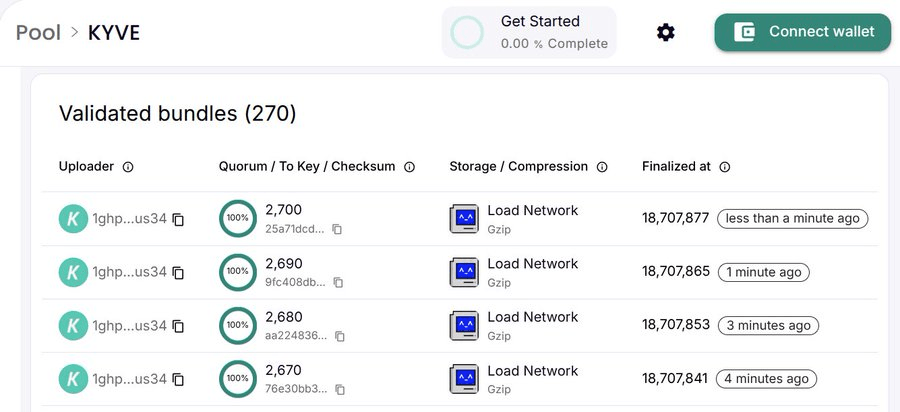
Task: Open uploader 1ghp...us34 in the last row
Action: tap(129, 379)
